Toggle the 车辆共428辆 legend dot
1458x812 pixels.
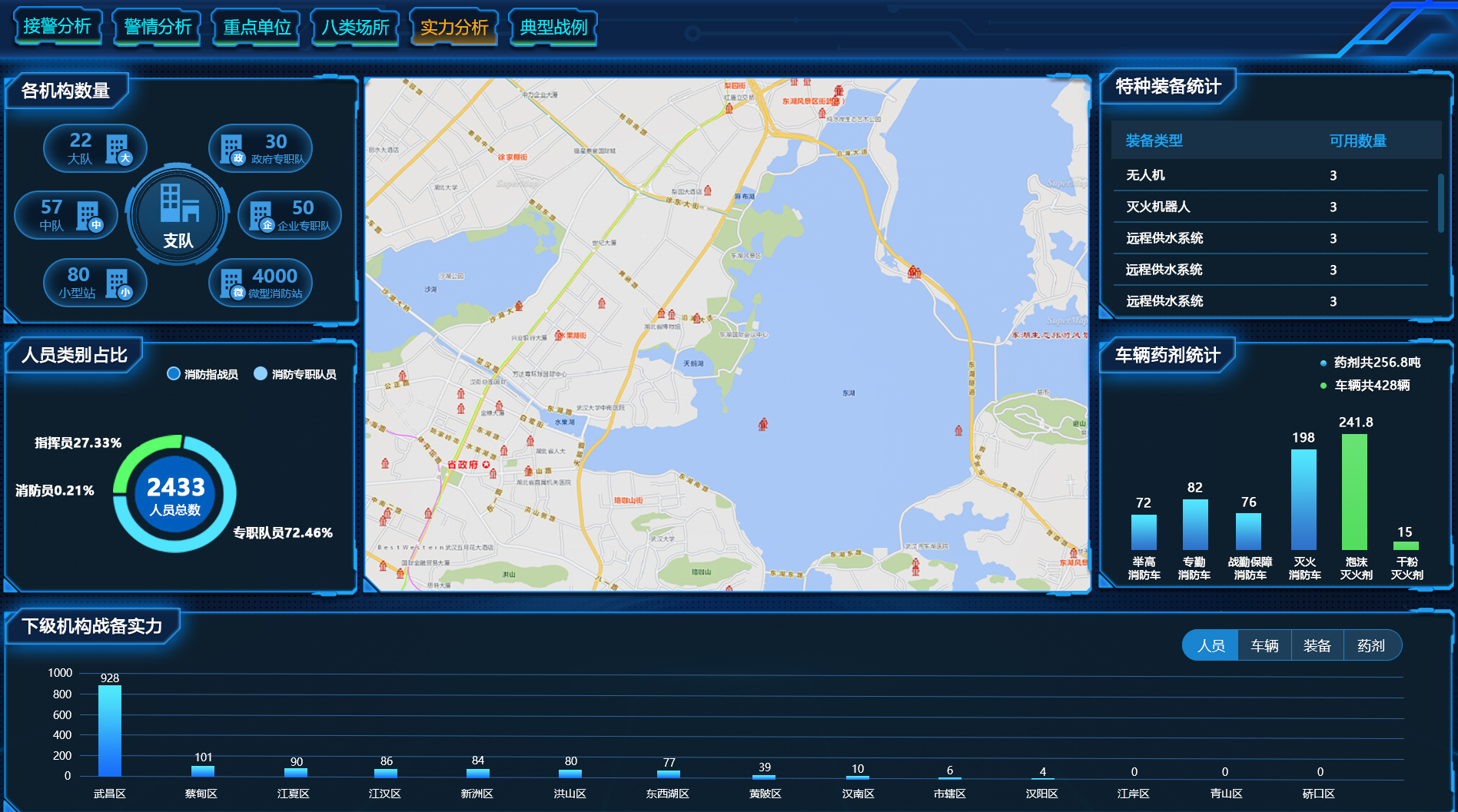coord(1323,386)
